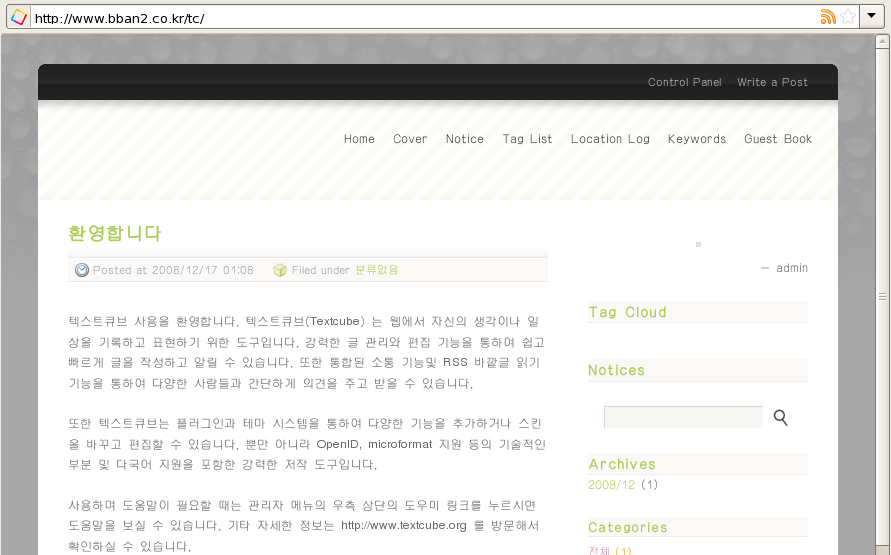Click the vertical scrollbar thumb
891x555 pixels.
click(x=882, y=297)
